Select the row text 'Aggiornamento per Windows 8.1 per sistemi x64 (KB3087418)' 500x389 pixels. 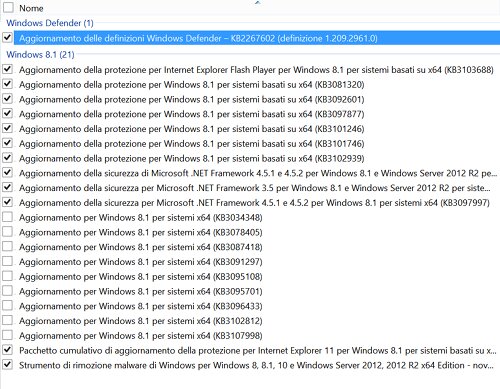tap(141, 247)
